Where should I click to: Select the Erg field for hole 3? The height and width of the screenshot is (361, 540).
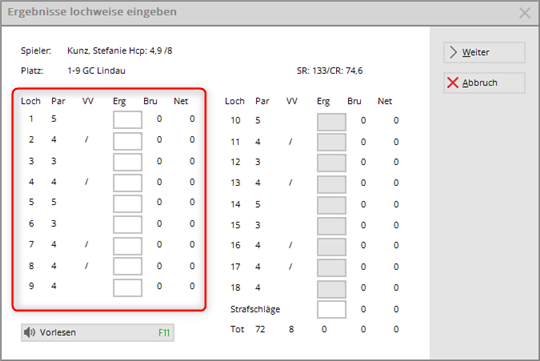(x=127, y=162)
